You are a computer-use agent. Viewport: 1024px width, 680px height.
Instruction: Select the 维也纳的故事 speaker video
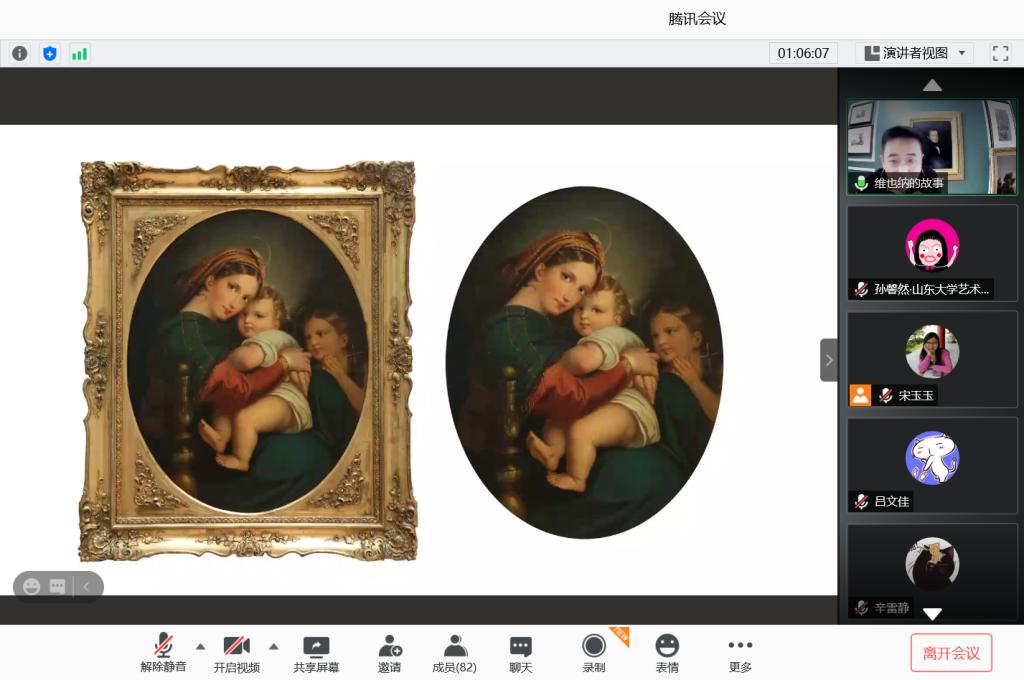point(932,147)
